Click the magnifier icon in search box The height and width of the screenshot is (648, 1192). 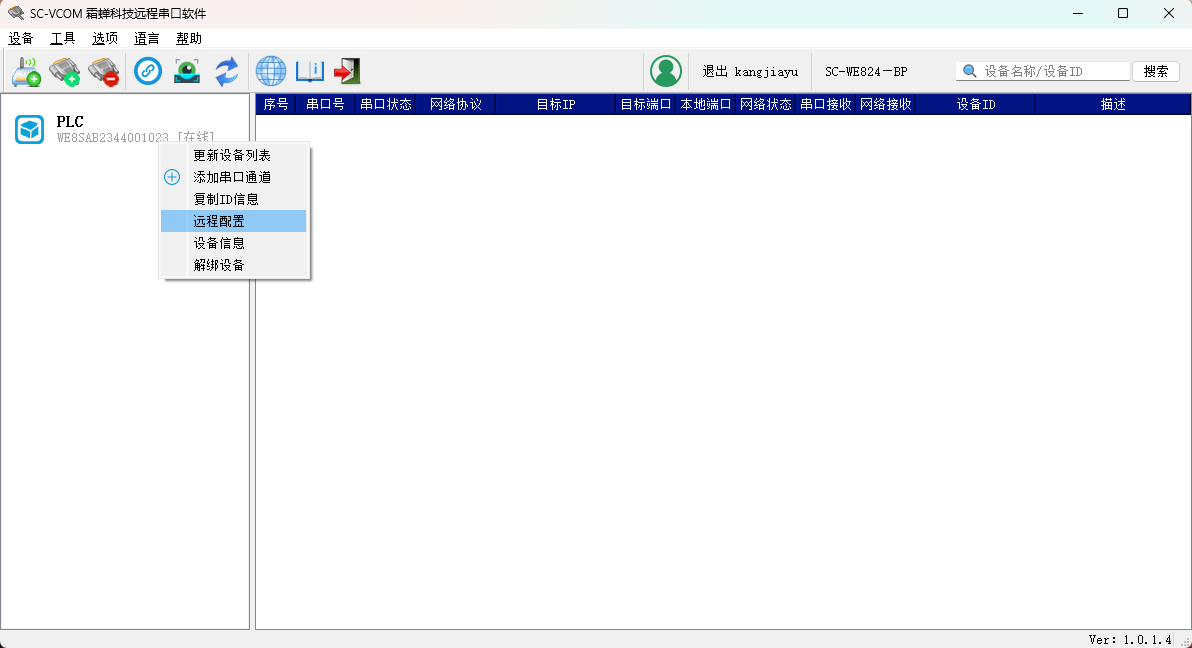tap(969, 71)
